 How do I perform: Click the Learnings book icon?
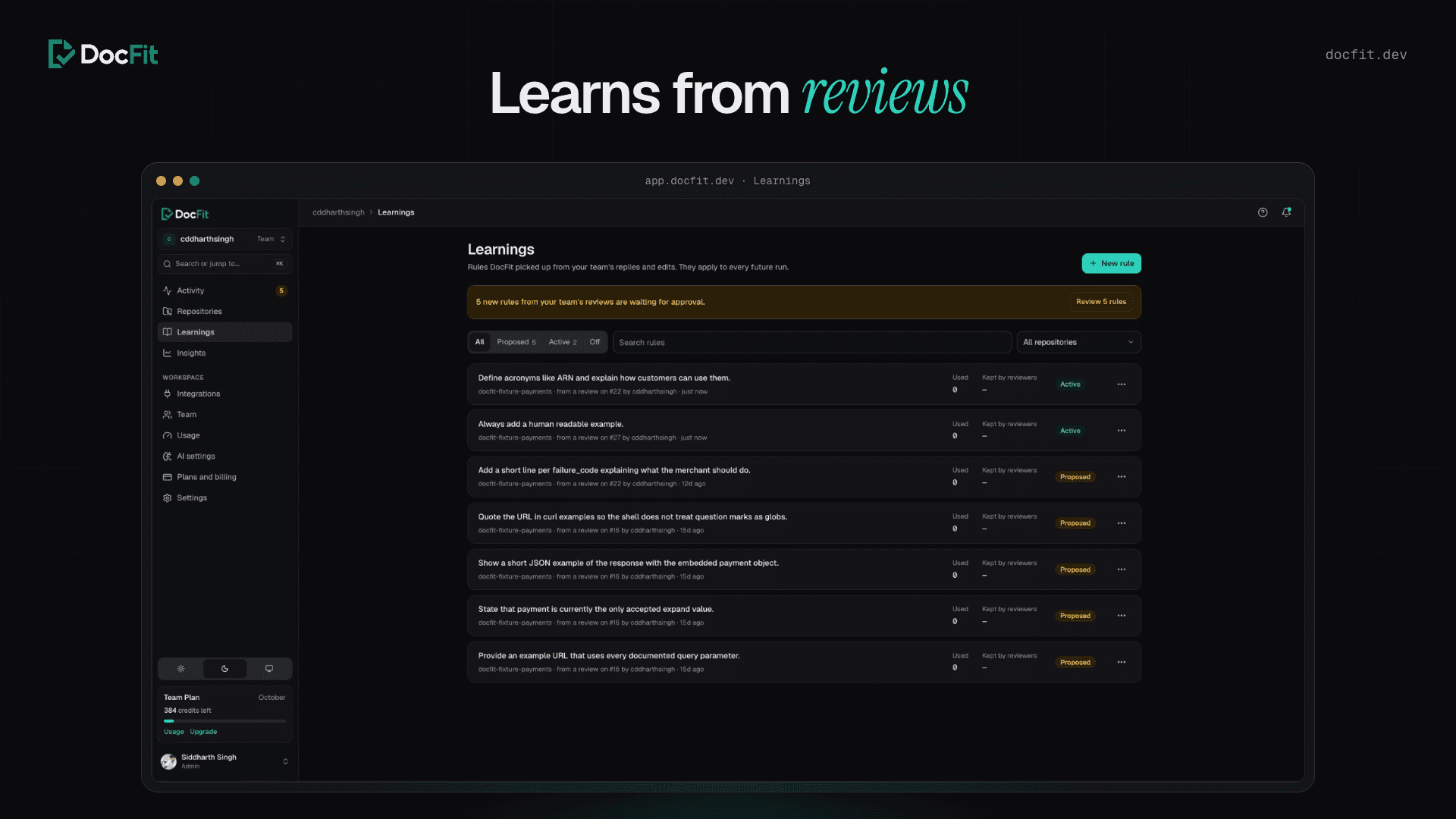(x=168, y=332)
